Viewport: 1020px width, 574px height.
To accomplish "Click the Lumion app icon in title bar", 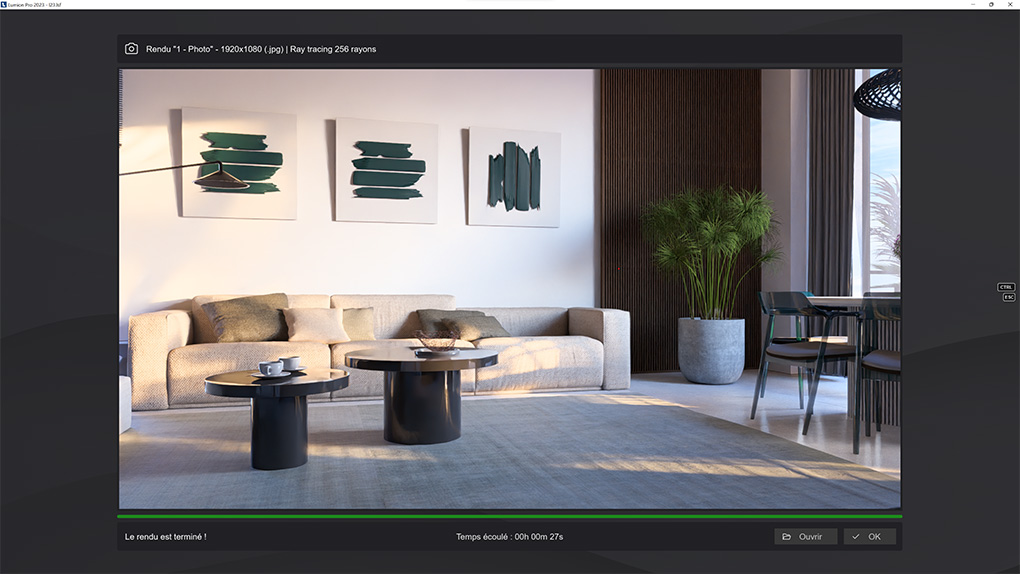I will click(x=4, y=5).
